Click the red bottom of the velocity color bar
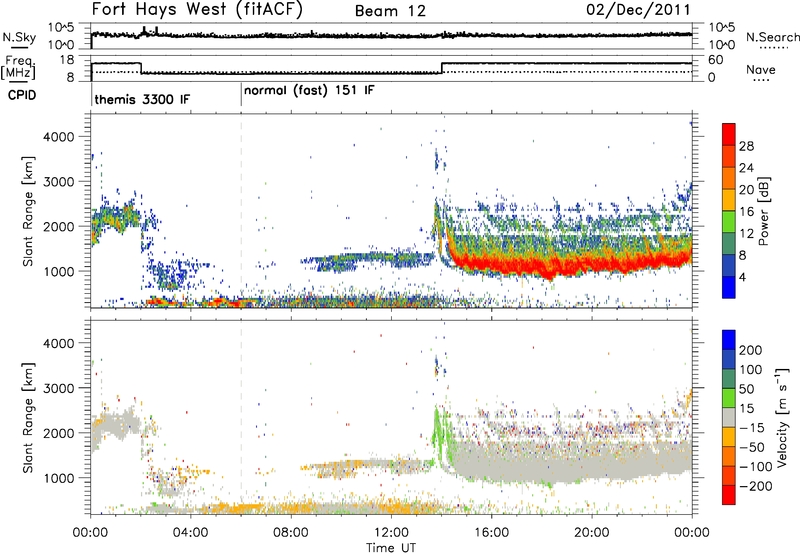800x554 pixels. [x=729, y=495]
